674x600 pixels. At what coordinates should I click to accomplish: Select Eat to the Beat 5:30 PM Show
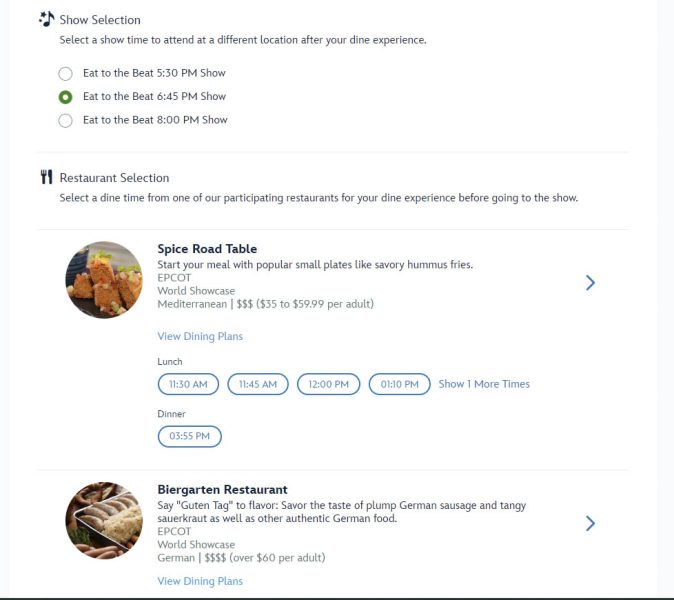click(66, 73)
